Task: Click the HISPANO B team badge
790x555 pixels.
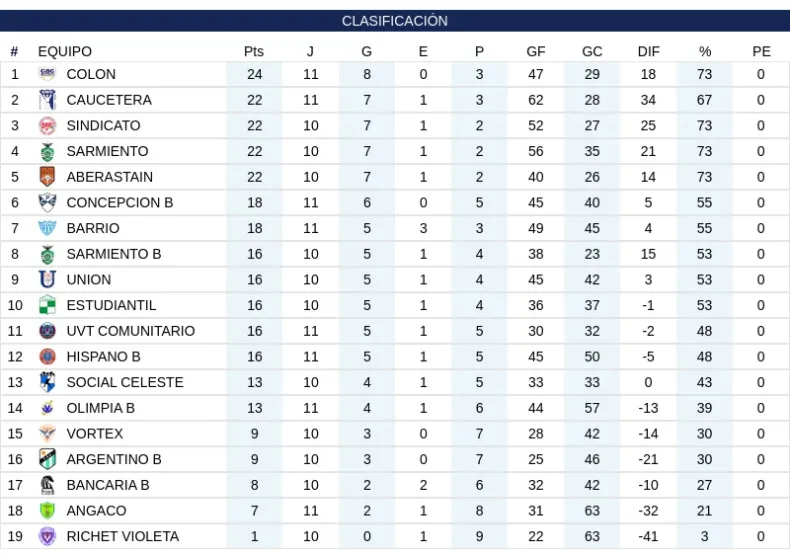Action: [x=47, y=357]
